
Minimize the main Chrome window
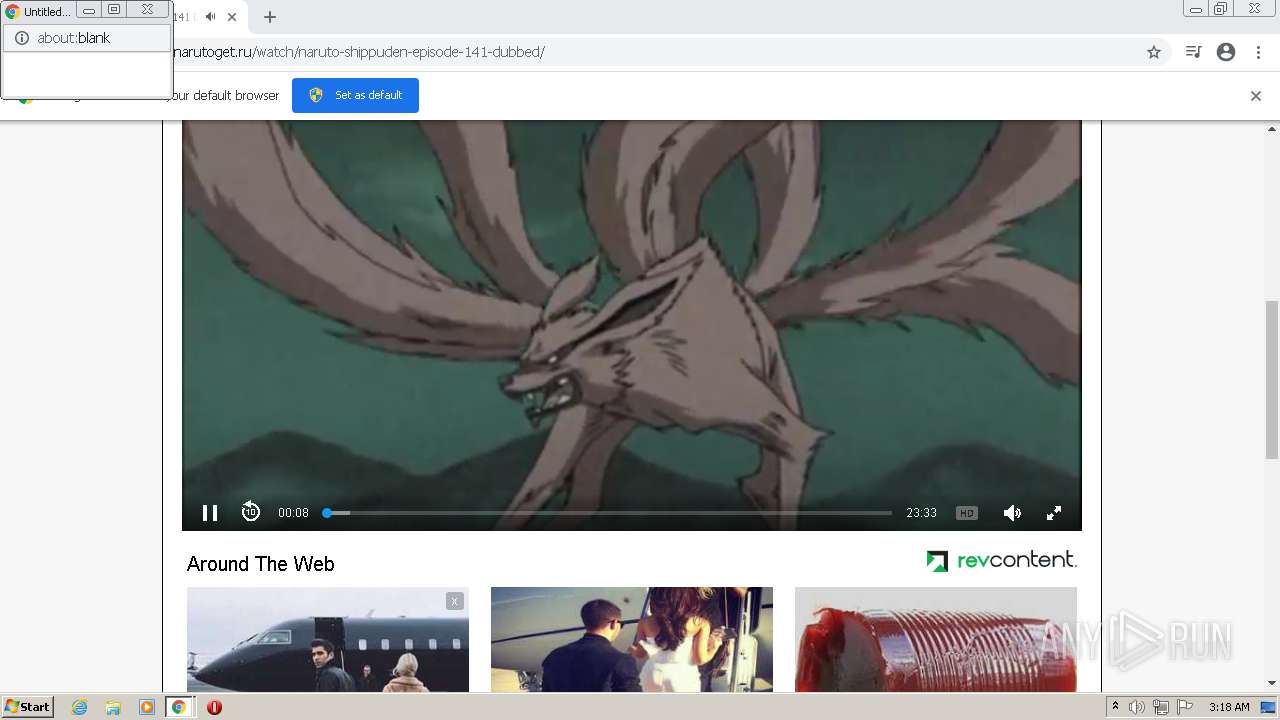coord(1196,9)
